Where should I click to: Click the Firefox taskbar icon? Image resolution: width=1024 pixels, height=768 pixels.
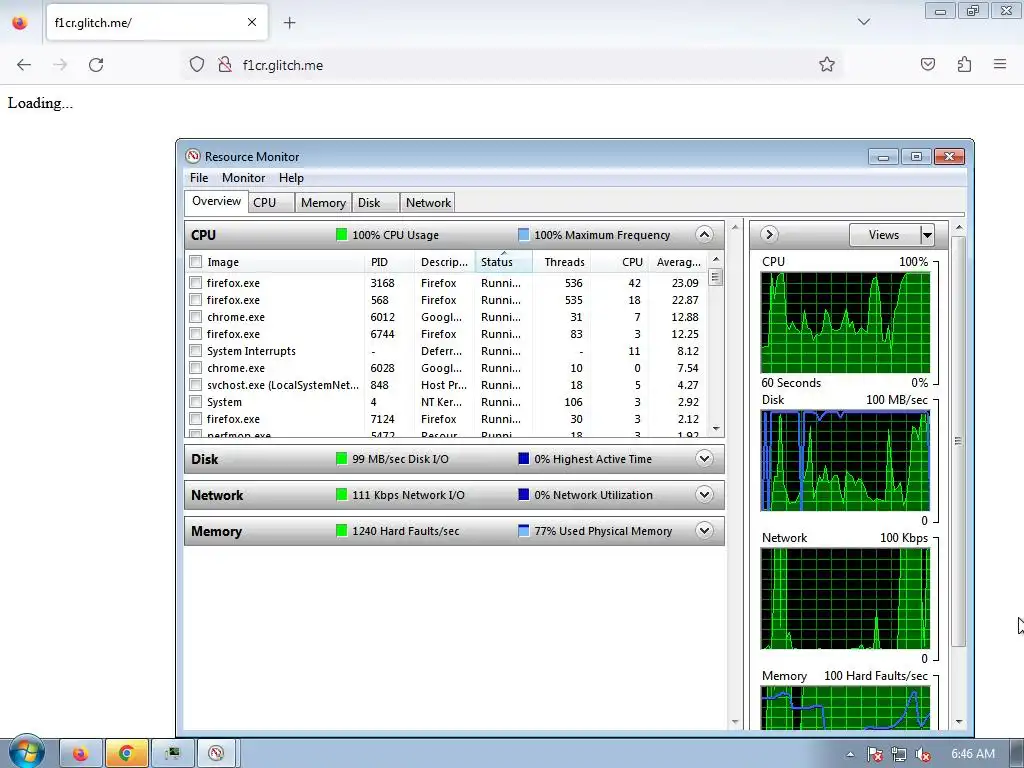pos(80,754)
